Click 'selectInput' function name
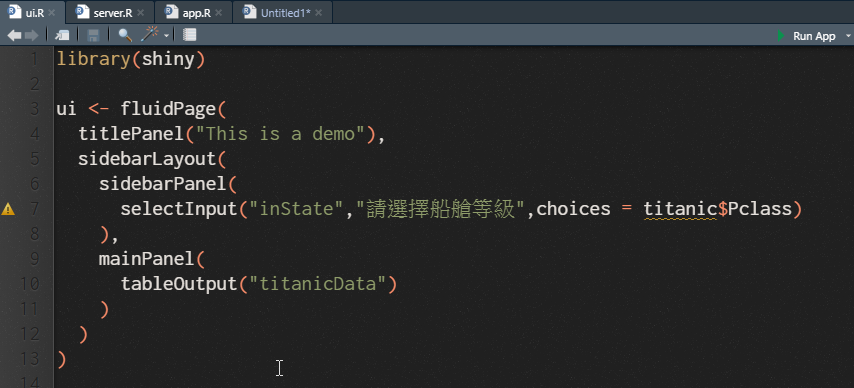 tap(179, 209)
